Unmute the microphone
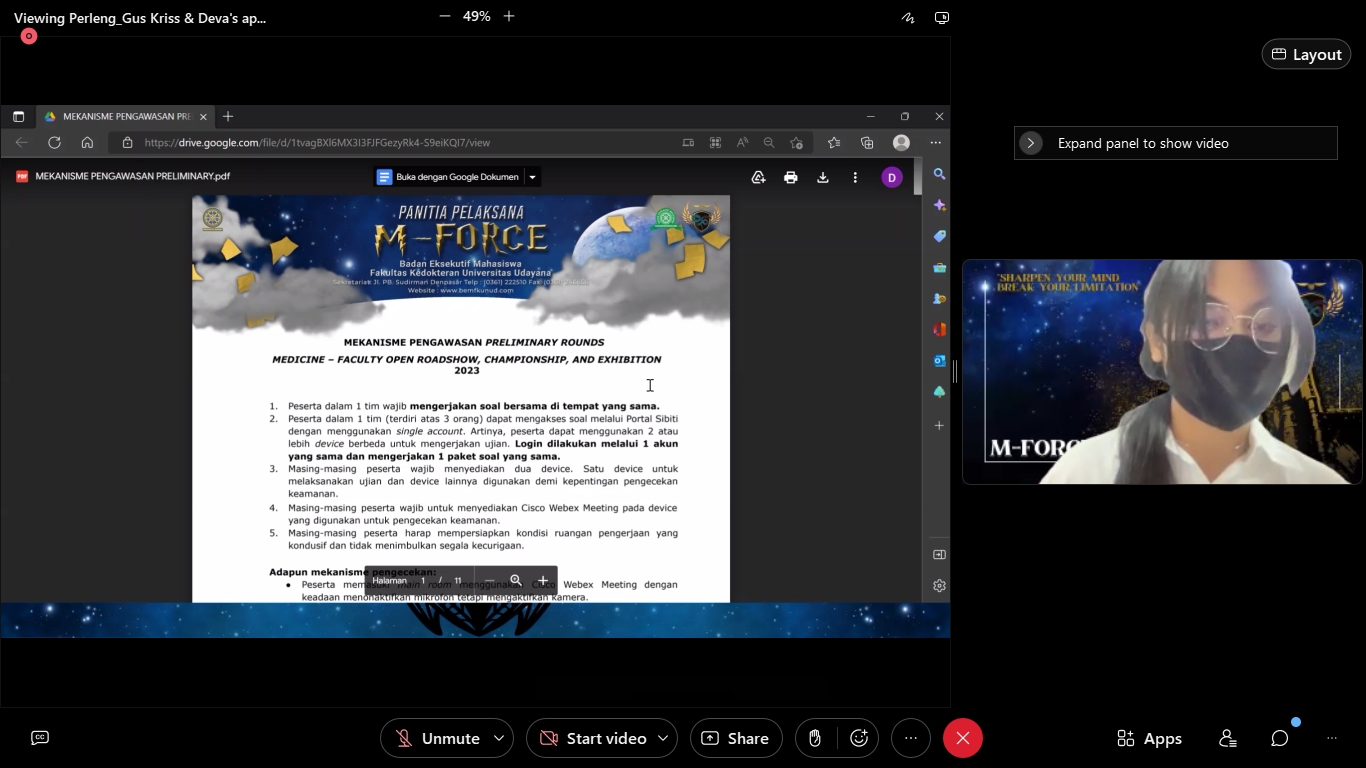This screenshot has width=1366, height=768. click(437, 738)
